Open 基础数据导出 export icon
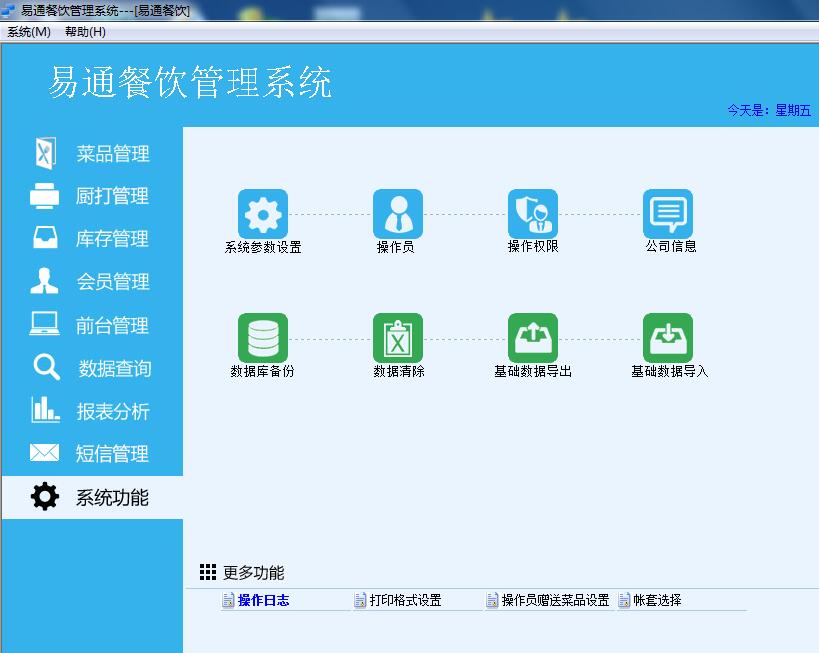819x653 pixels. click(x=533, y=337)
